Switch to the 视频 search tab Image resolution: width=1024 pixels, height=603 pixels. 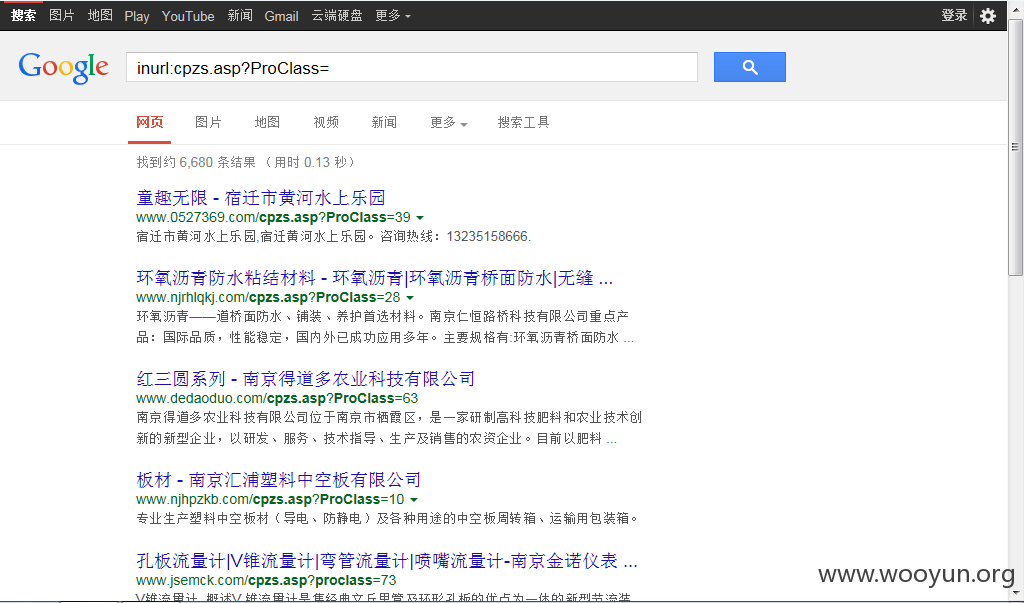326,122
